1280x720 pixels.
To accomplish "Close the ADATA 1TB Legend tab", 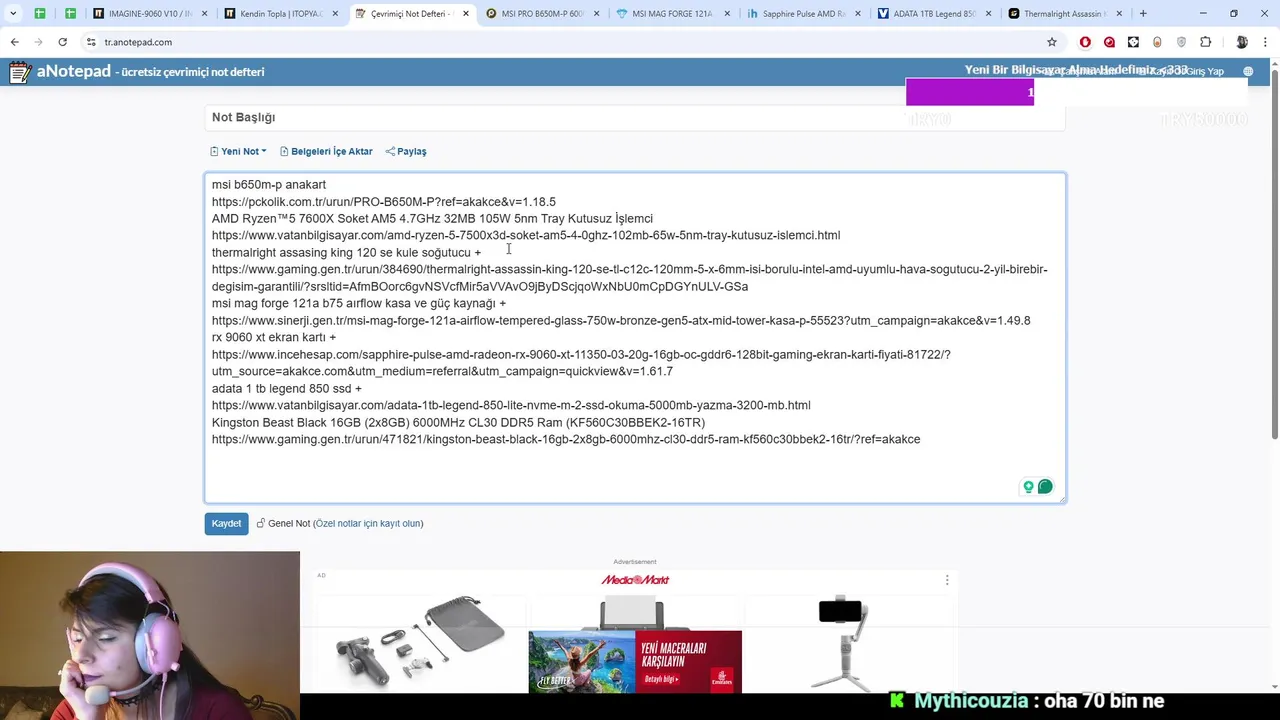I will coord(988,14).
